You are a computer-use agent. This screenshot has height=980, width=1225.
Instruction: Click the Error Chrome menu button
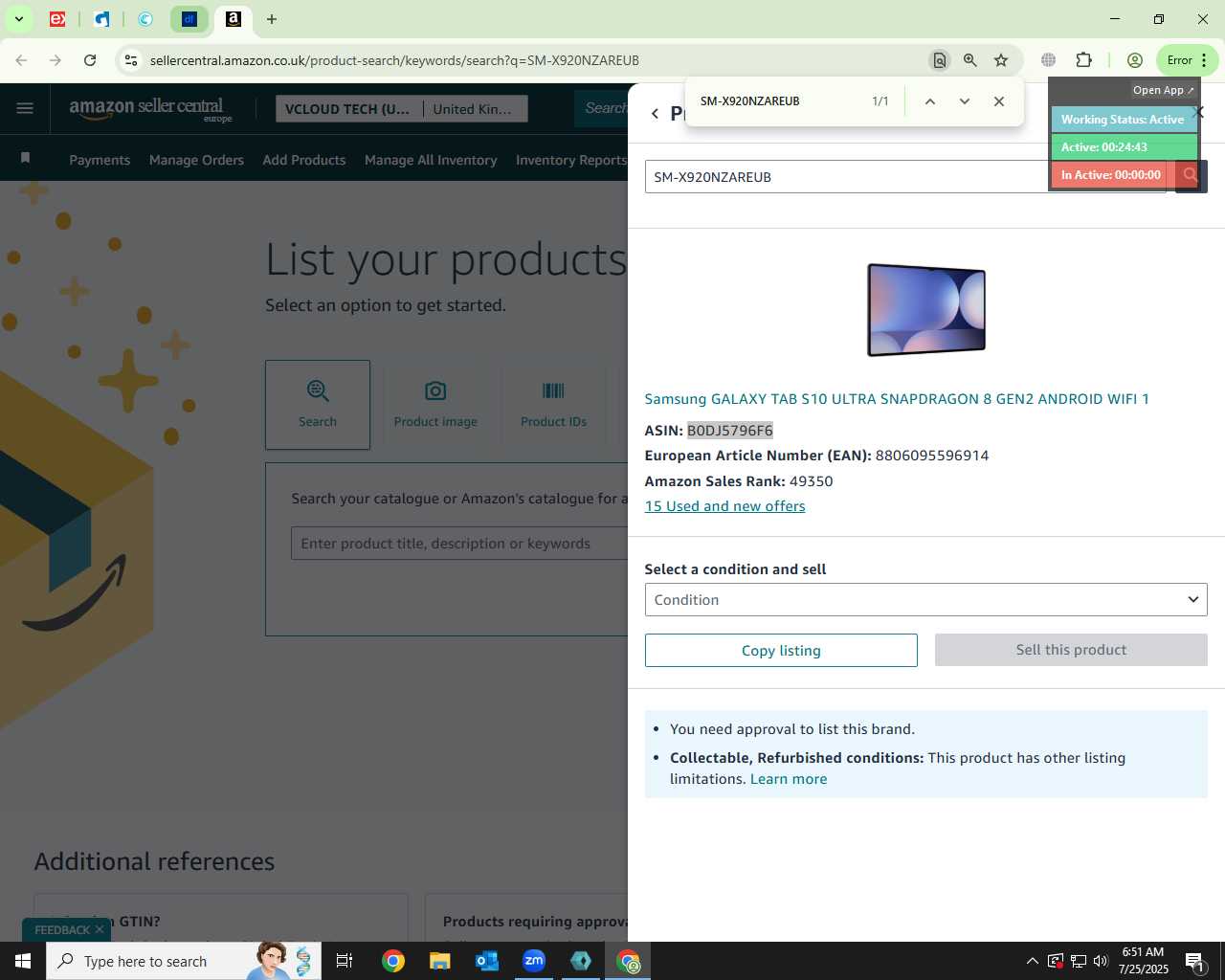tap(1187, 59)
